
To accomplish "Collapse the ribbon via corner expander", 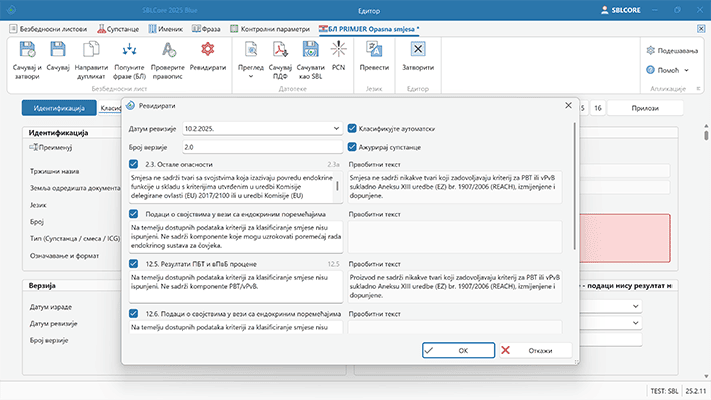I will (x=698, y=88).
